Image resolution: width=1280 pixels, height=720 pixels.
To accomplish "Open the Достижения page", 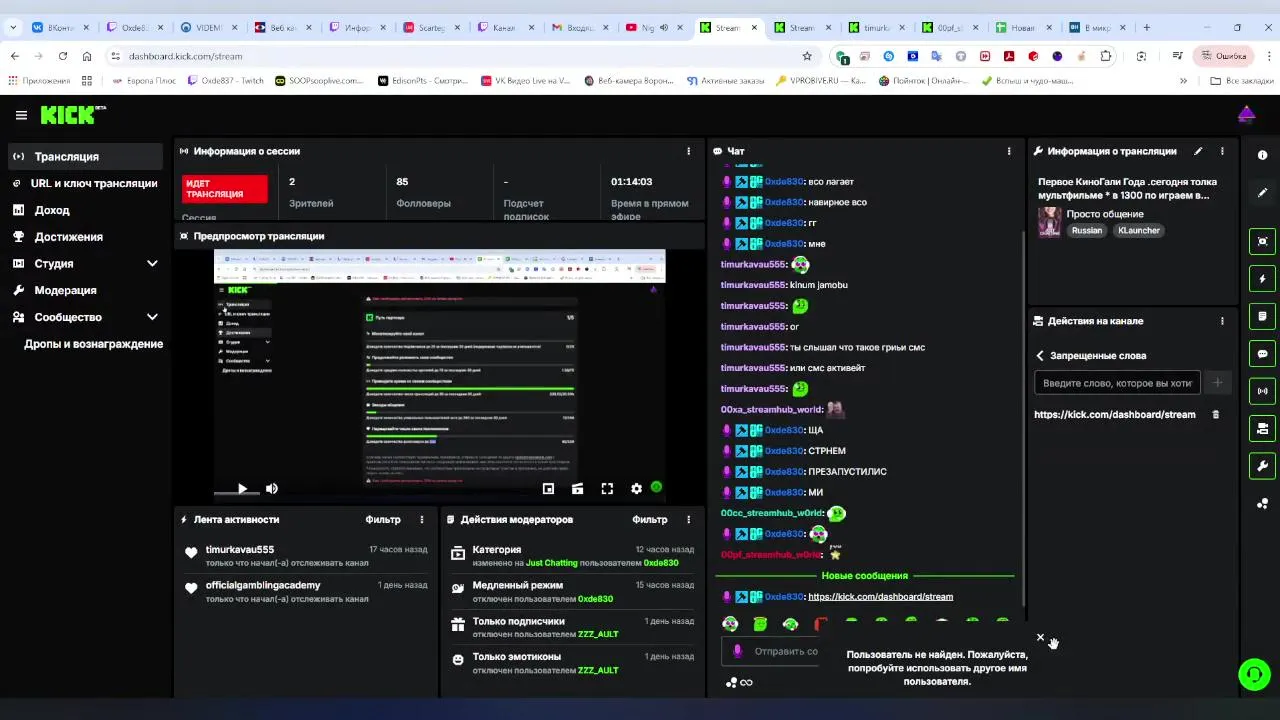I will pos(85,237).
